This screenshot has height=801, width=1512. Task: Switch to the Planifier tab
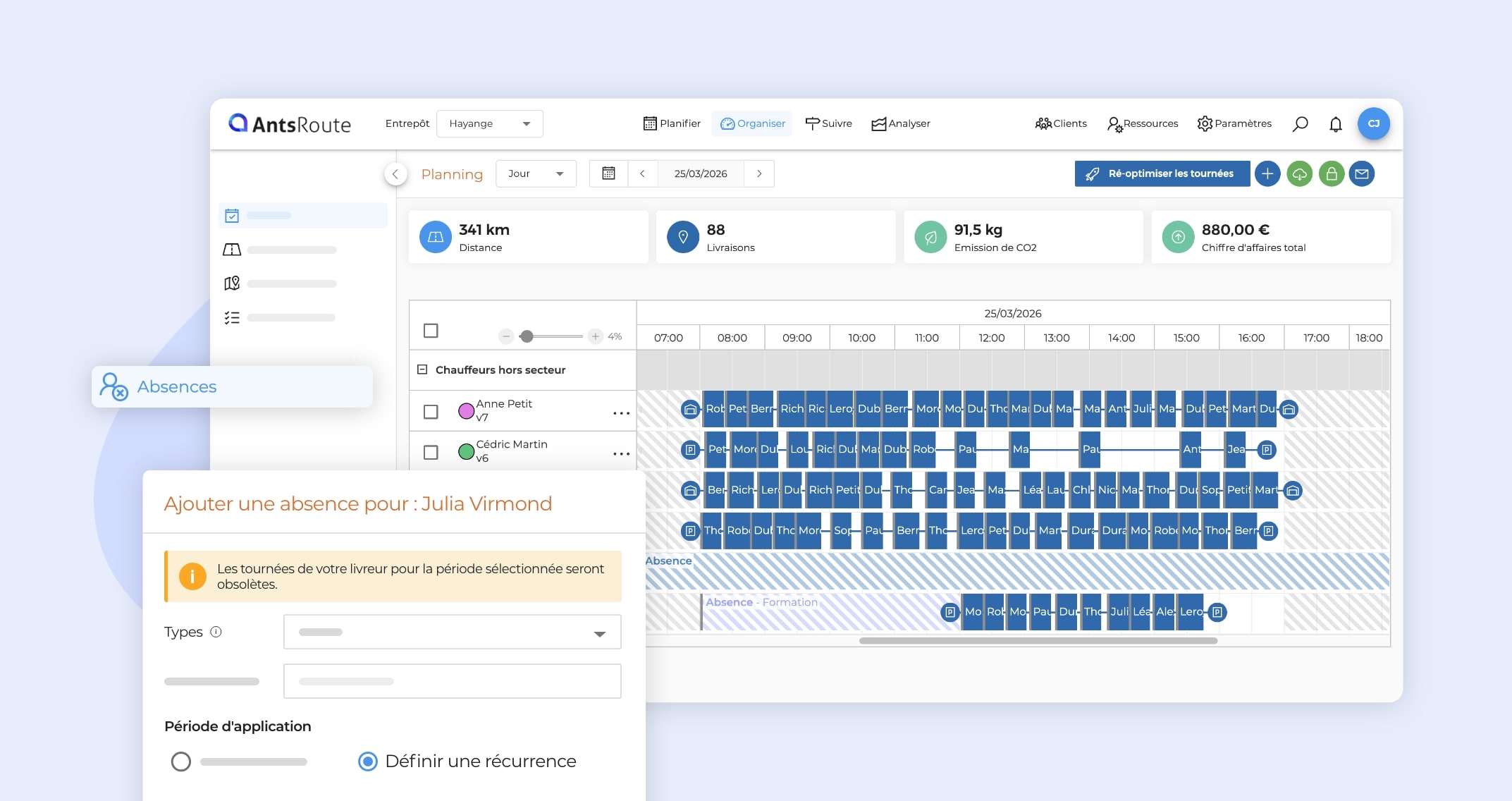672,123
